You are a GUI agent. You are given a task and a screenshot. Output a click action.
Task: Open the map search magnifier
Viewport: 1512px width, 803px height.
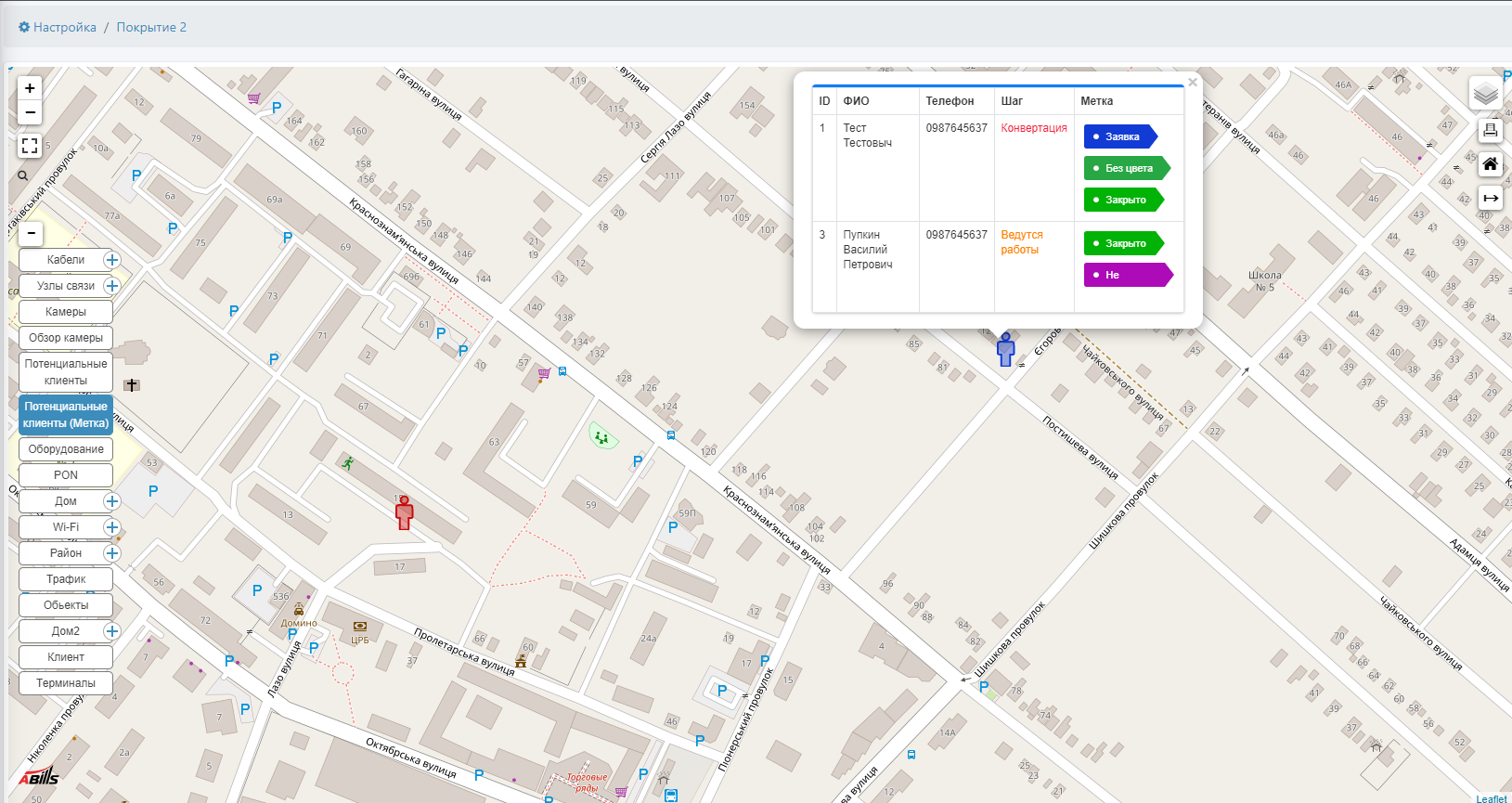tap(23, 175)
